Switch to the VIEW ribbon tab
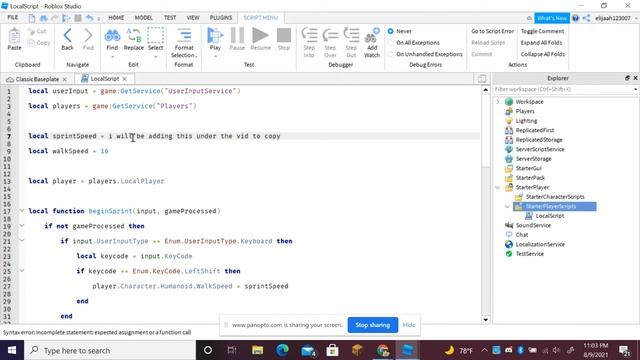The height and width of the screenshot is (360, 640). click(193, 18)
